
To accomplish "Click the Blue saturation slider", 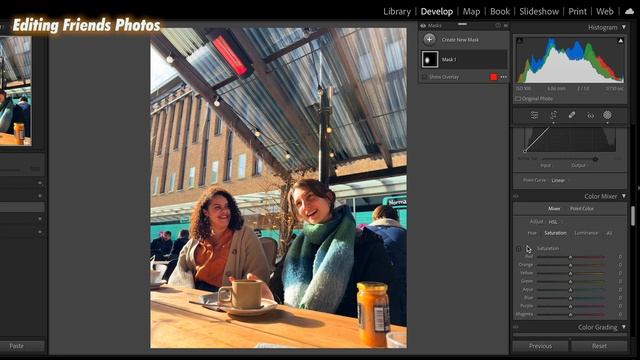I will (571, 298).
